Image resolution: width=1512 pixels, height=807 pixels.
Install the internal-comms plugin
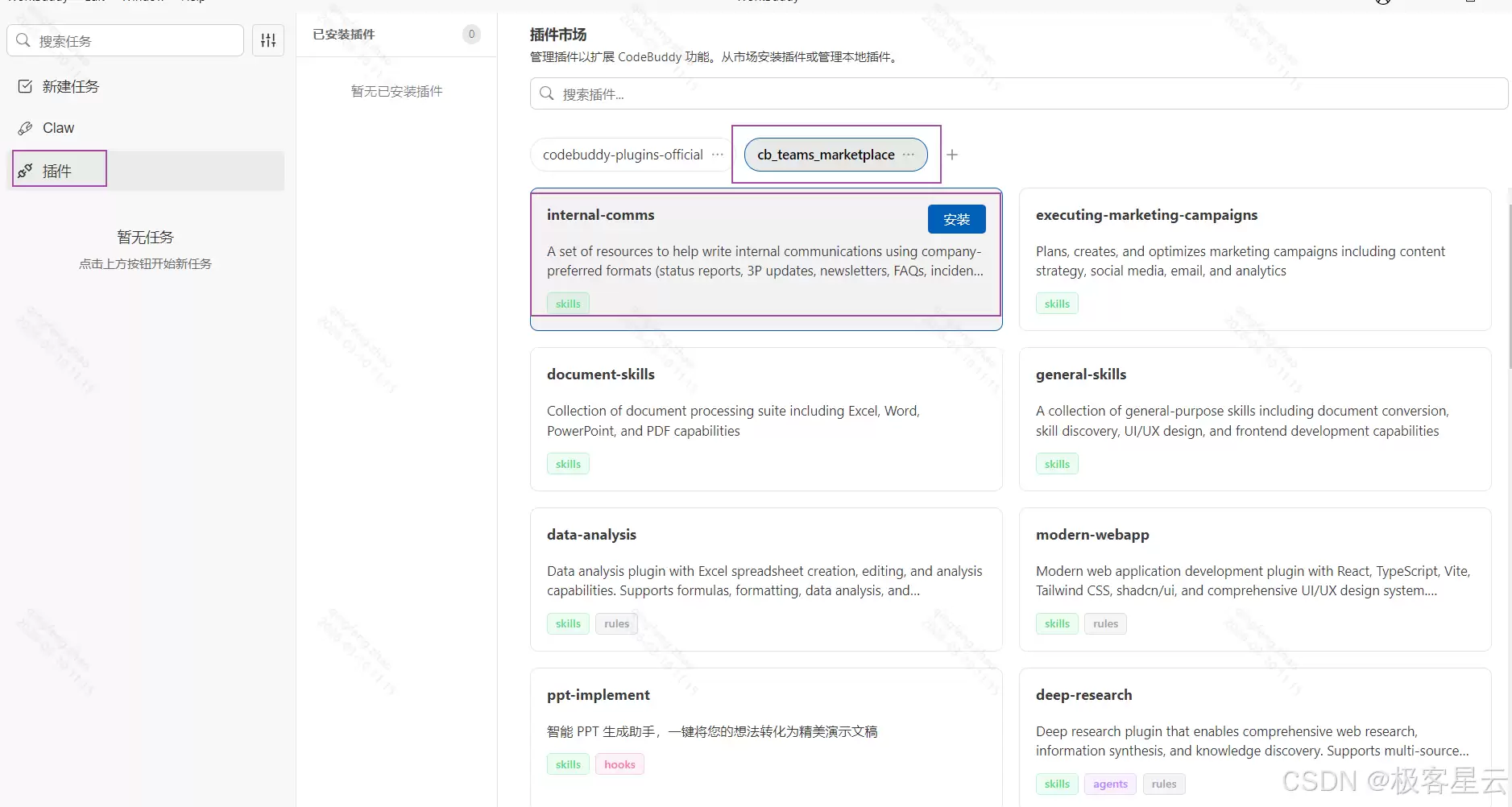point(956,219)
